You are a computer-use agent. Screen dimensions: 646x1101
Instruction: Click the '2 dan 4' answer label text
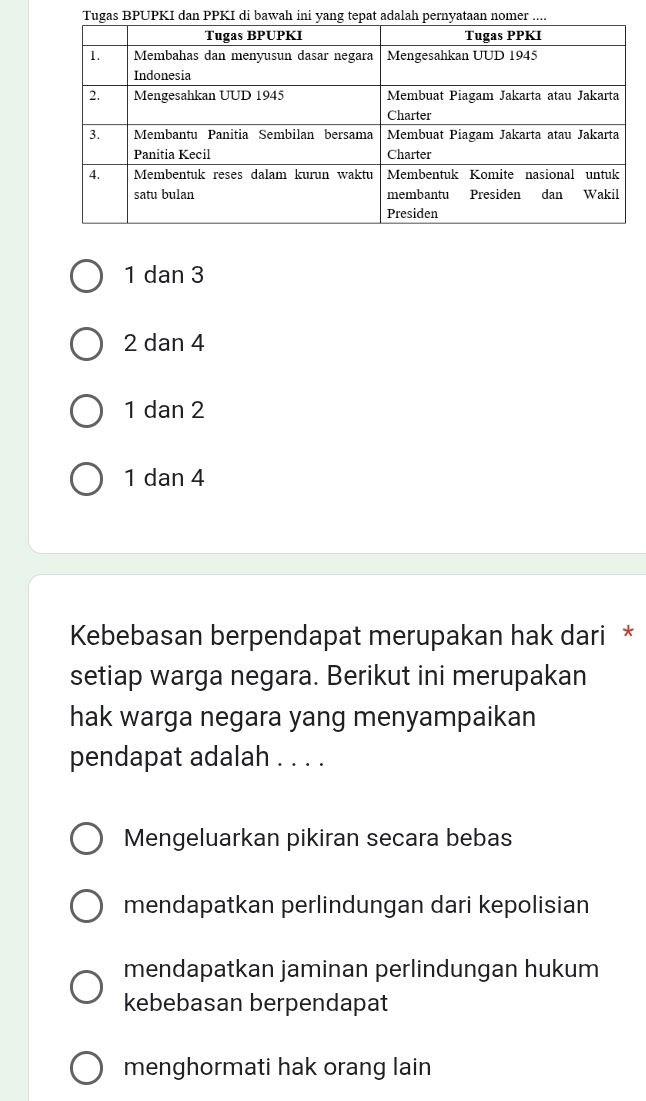click(164, 343)
